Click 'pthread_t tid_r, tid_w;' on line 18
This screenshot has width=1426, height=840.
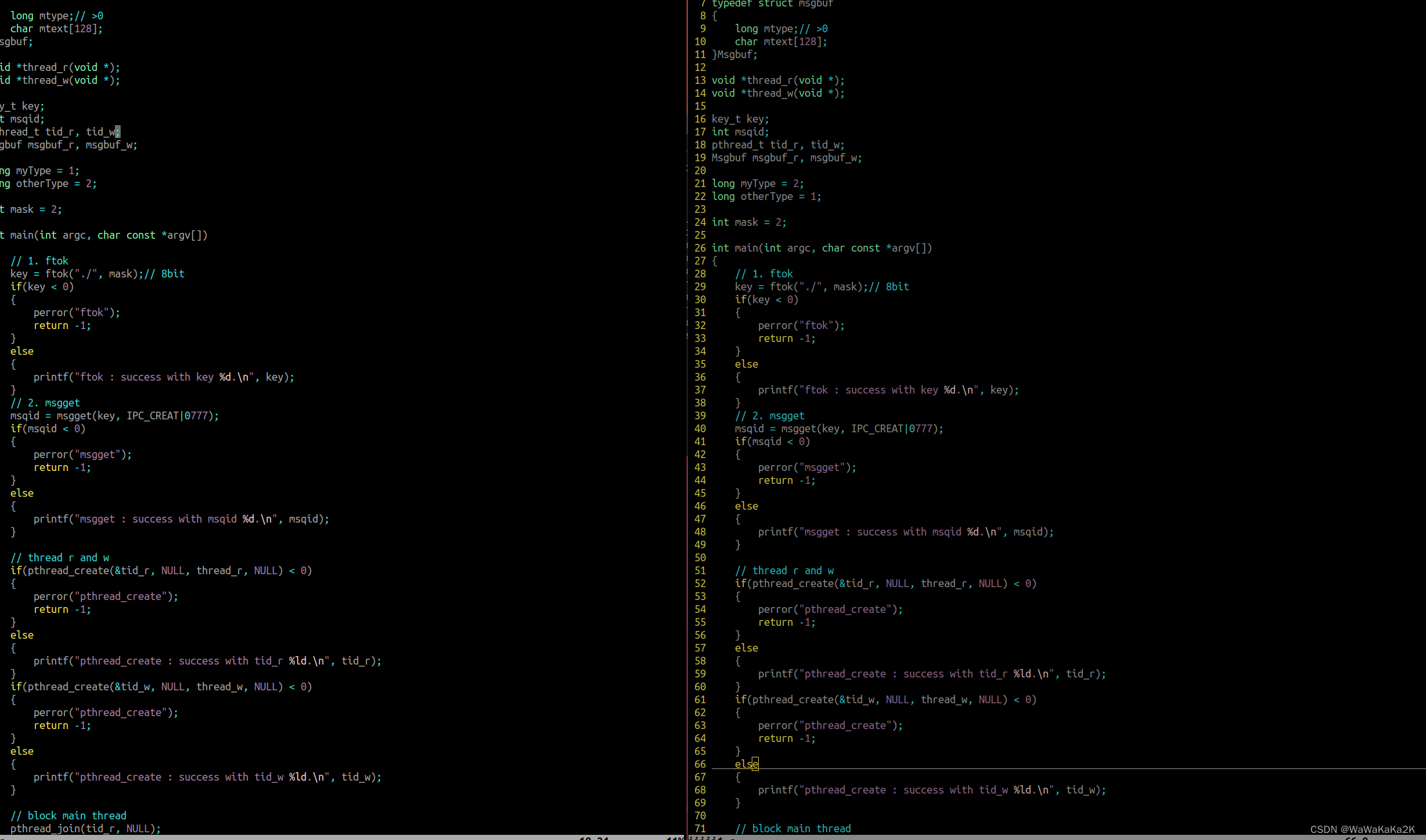778,145
